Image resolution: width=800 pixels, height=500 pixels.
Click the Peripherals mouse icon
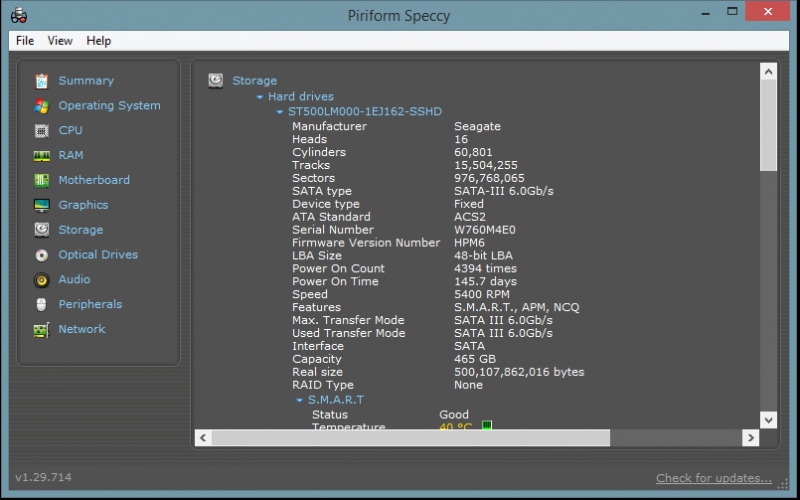click(x=41, y=305)
